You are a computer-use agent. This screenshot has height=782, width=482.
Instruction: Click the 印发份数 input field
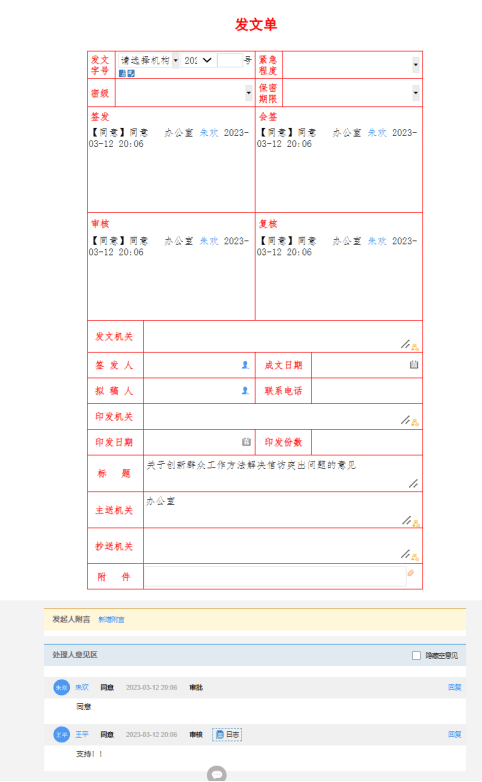tap(367, 442)
